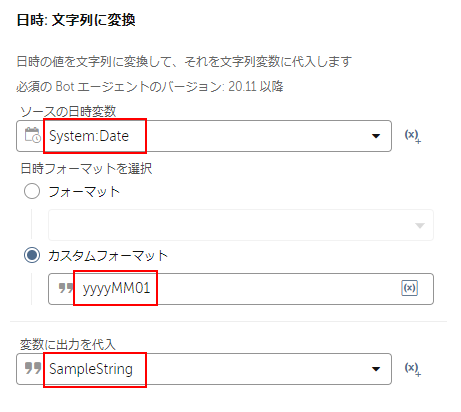Click quote icon in custom format field
The image size is (461, 412).
(x=66, y=288)
